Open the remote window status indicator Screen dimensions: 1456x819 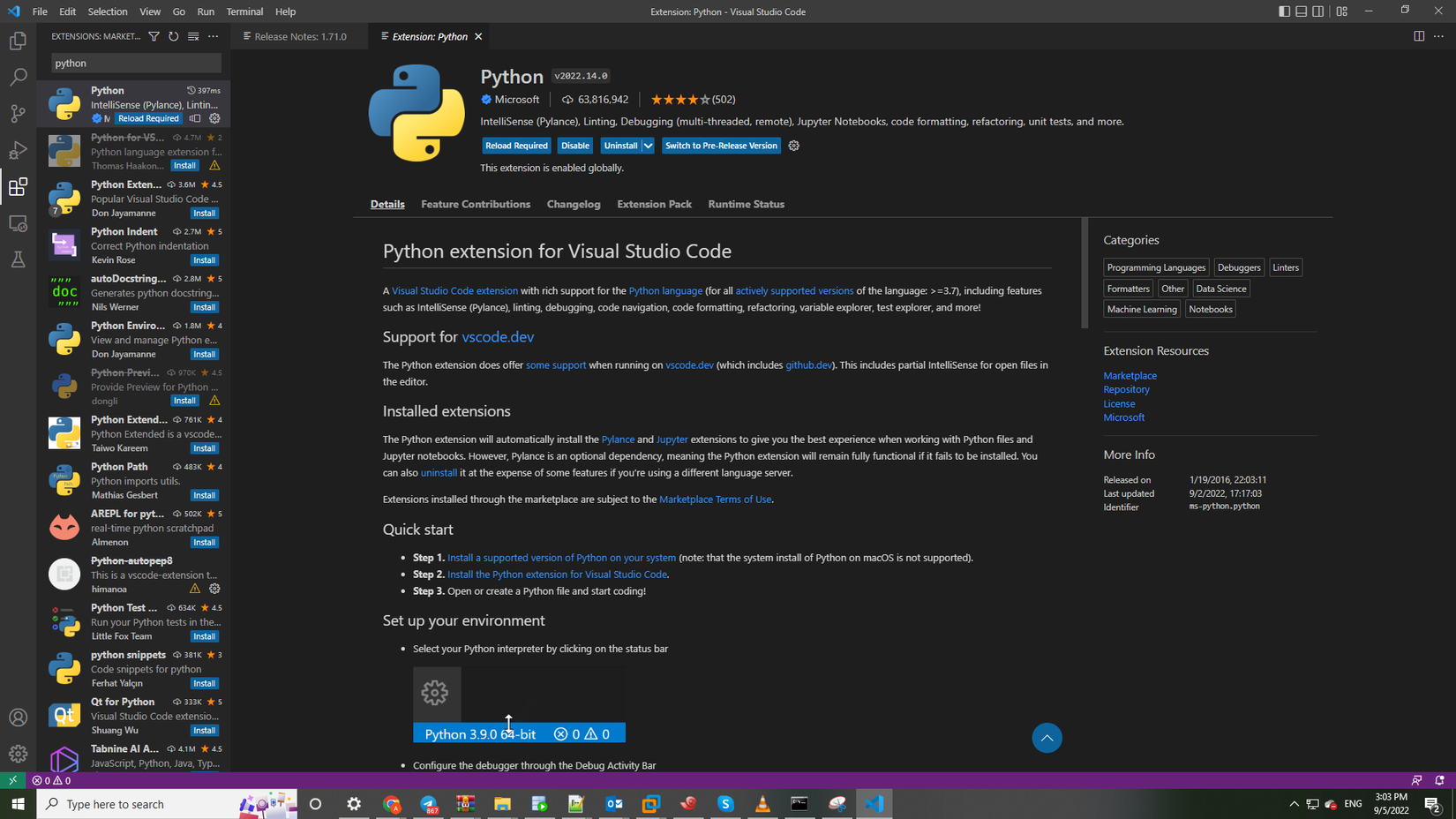click(x=12, y=780)
